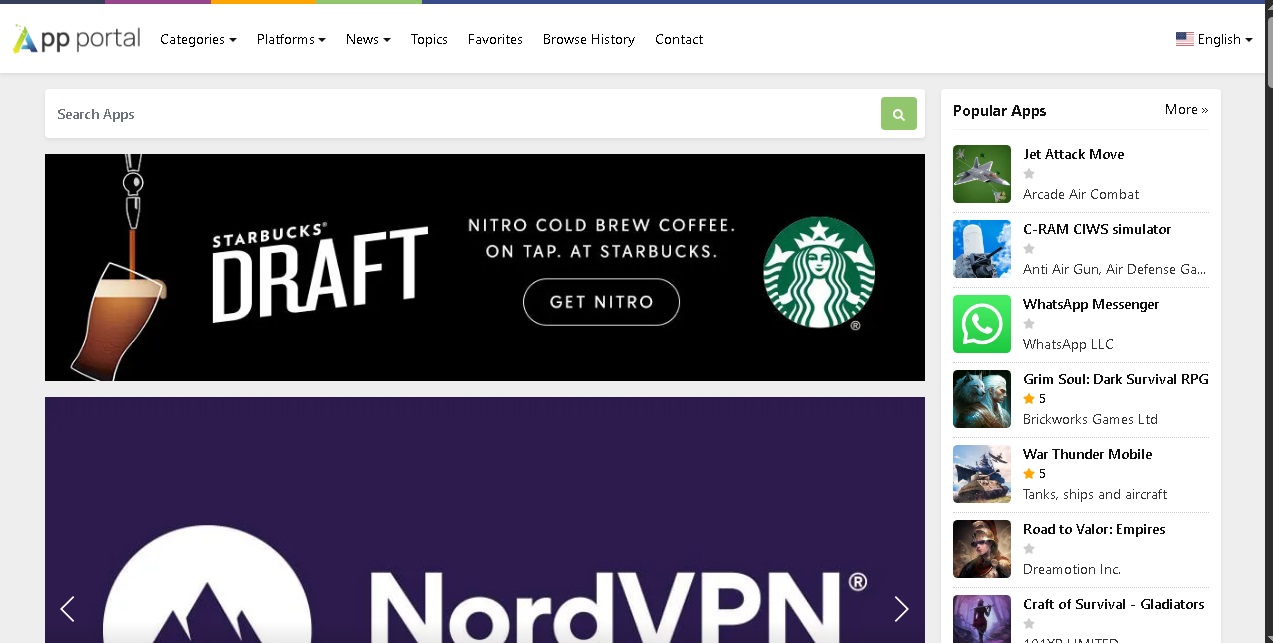Expand the News dropdown menu

pos(368,39)
